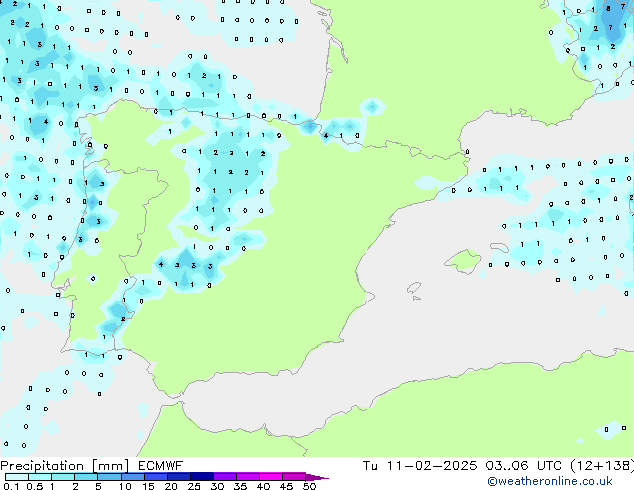The height and width of the screenshot is (490, 634).
Task: Click the Menorca island outline
Action: pyautogui.click(x=499, y=247)
